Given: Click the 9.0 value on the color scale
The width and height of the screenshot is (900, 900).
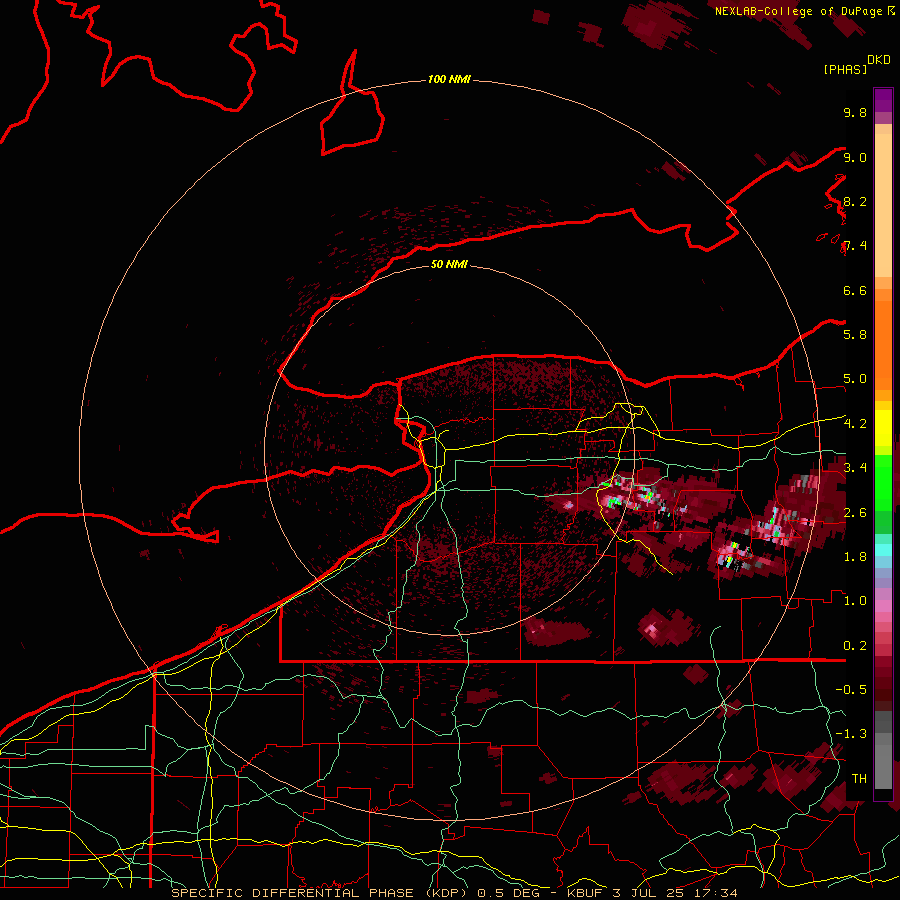Looking at the screenshot, I should click(855, 157).
